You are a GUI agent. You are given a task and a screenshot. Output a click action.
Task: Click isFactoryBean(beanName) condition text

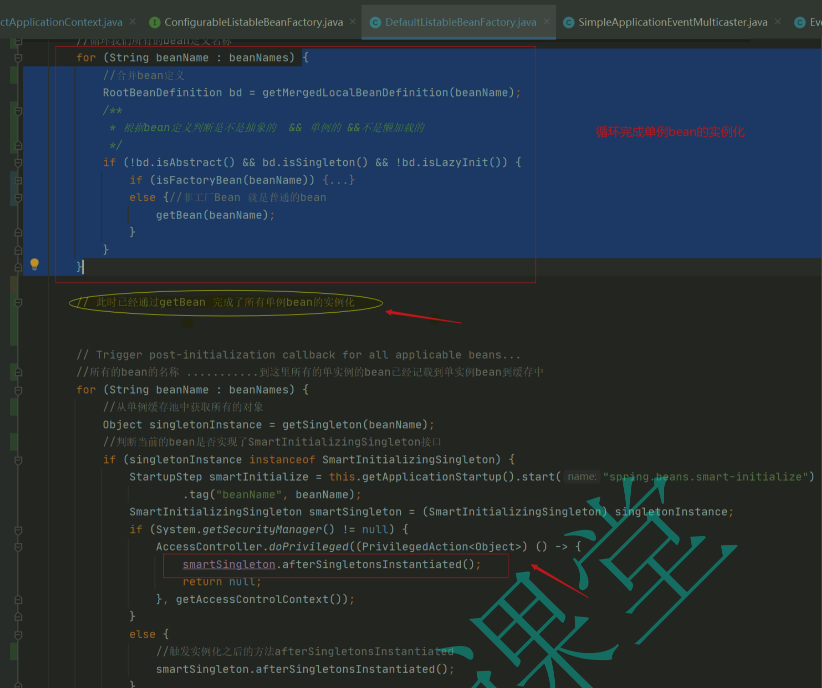tap(232, 180)
